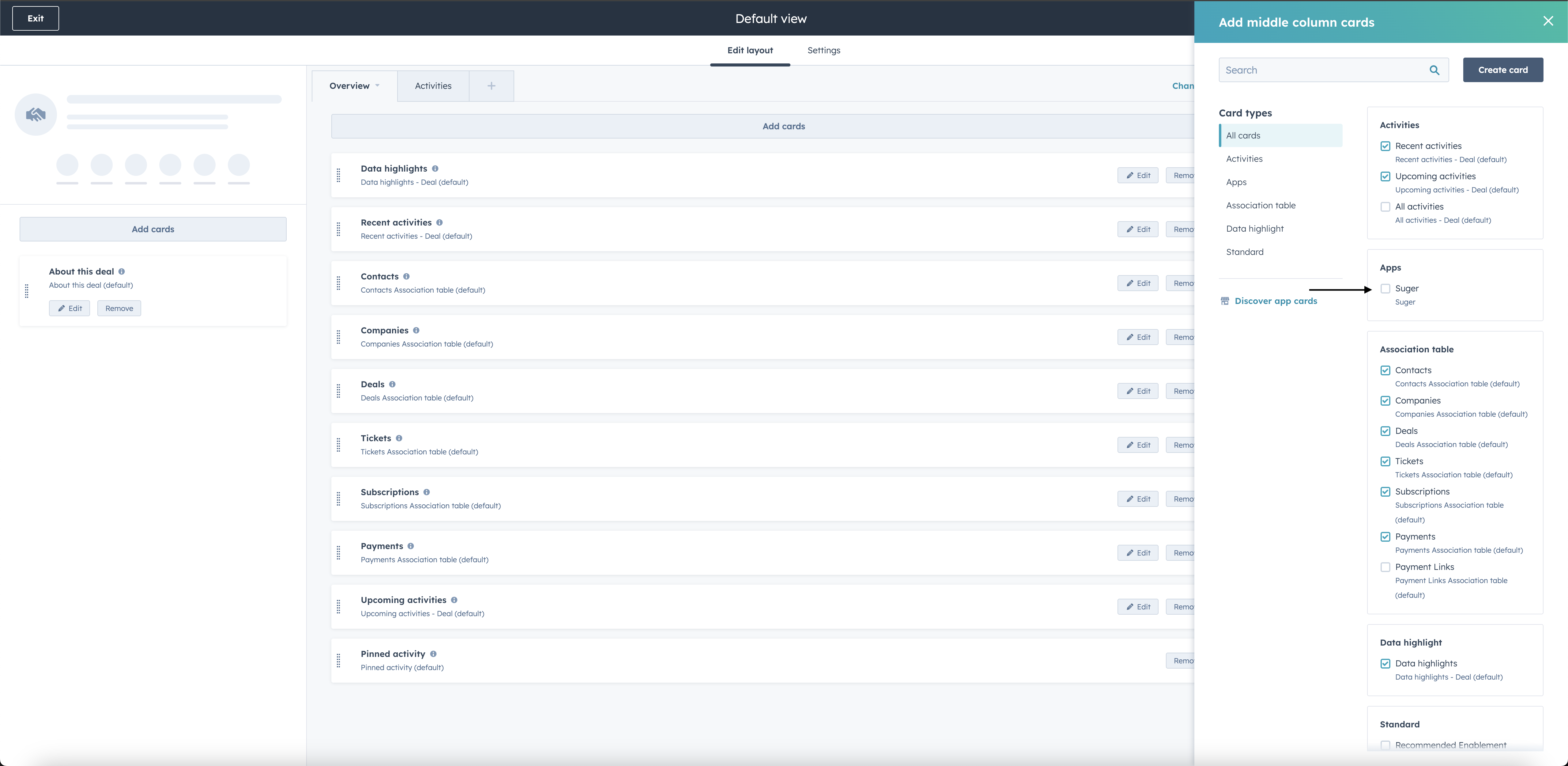This screenshot has width=1568, height=766.
Task: Open the Overview tab dropdown arrow
Action: 377,86
